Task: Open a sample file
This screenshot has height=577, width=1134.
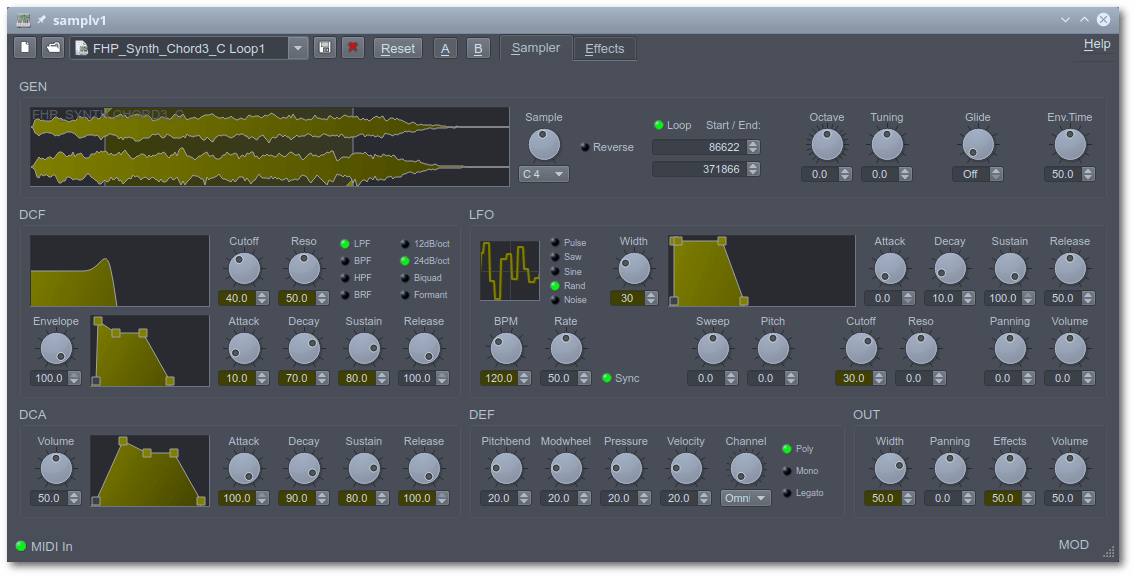Action: pos(52,47)
